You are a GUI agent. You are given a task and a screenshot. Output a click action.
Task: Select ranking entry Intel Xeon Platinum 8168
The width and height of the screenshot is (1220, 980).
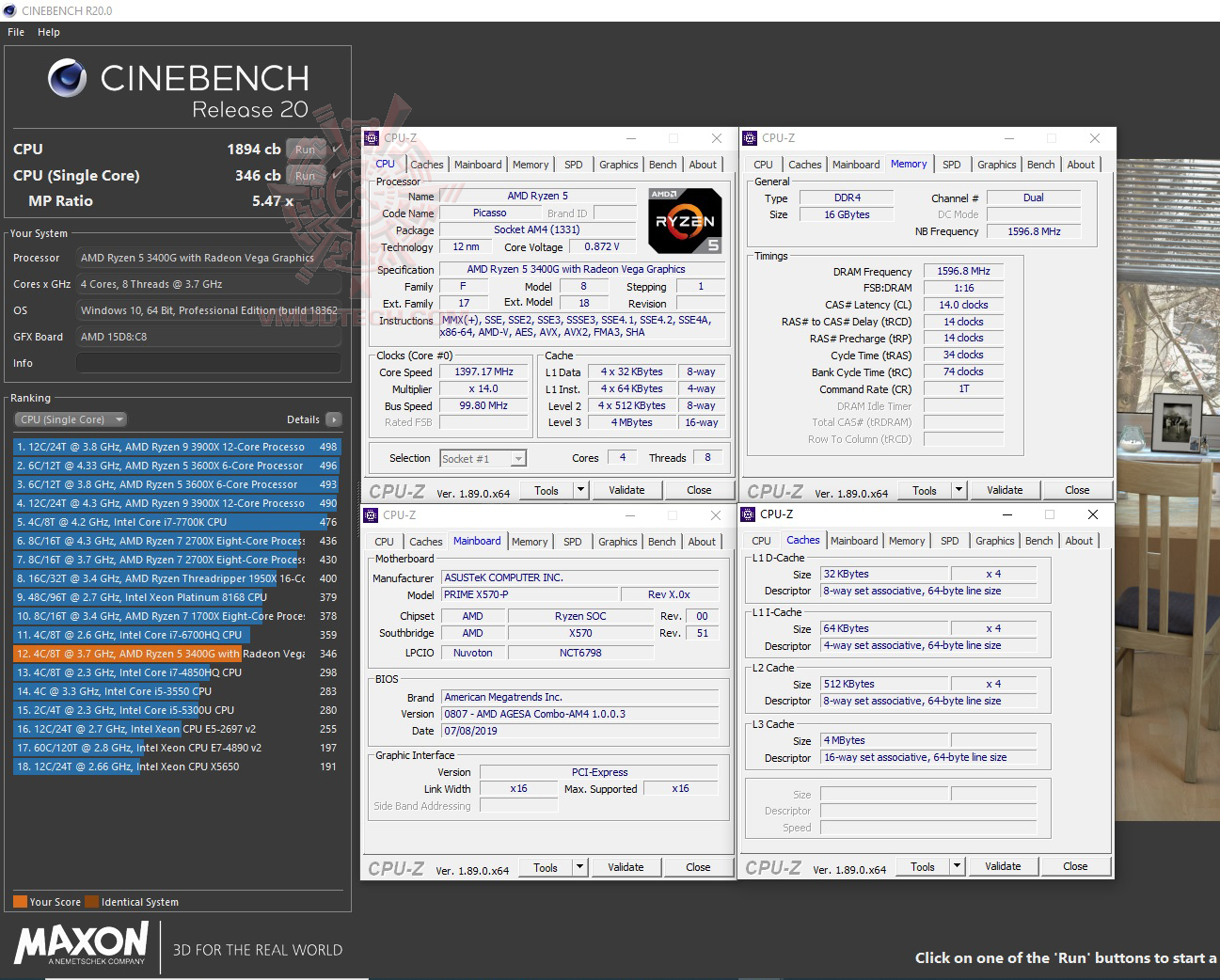pos(177,597)
